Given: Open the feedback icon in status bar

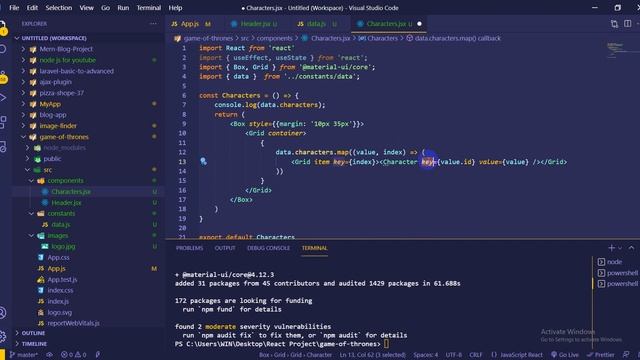Looking at the screenshot, I should (626, 355).
